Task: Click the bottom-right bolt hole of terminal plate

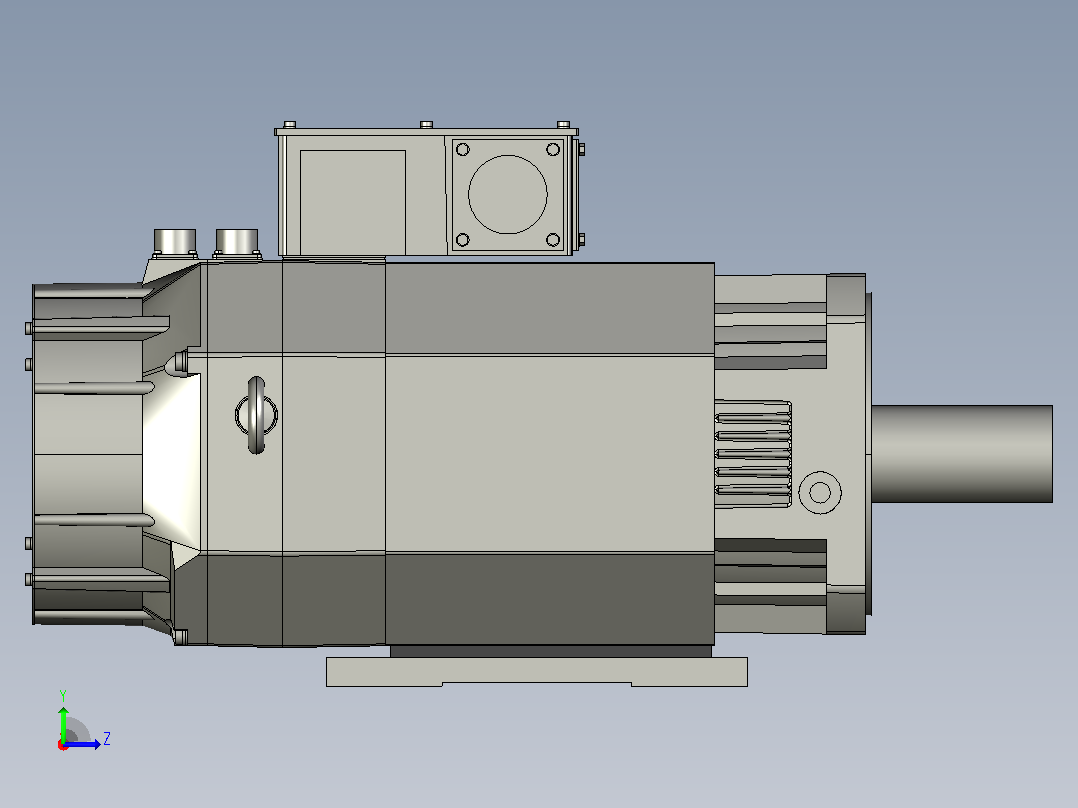Action: 553,239
